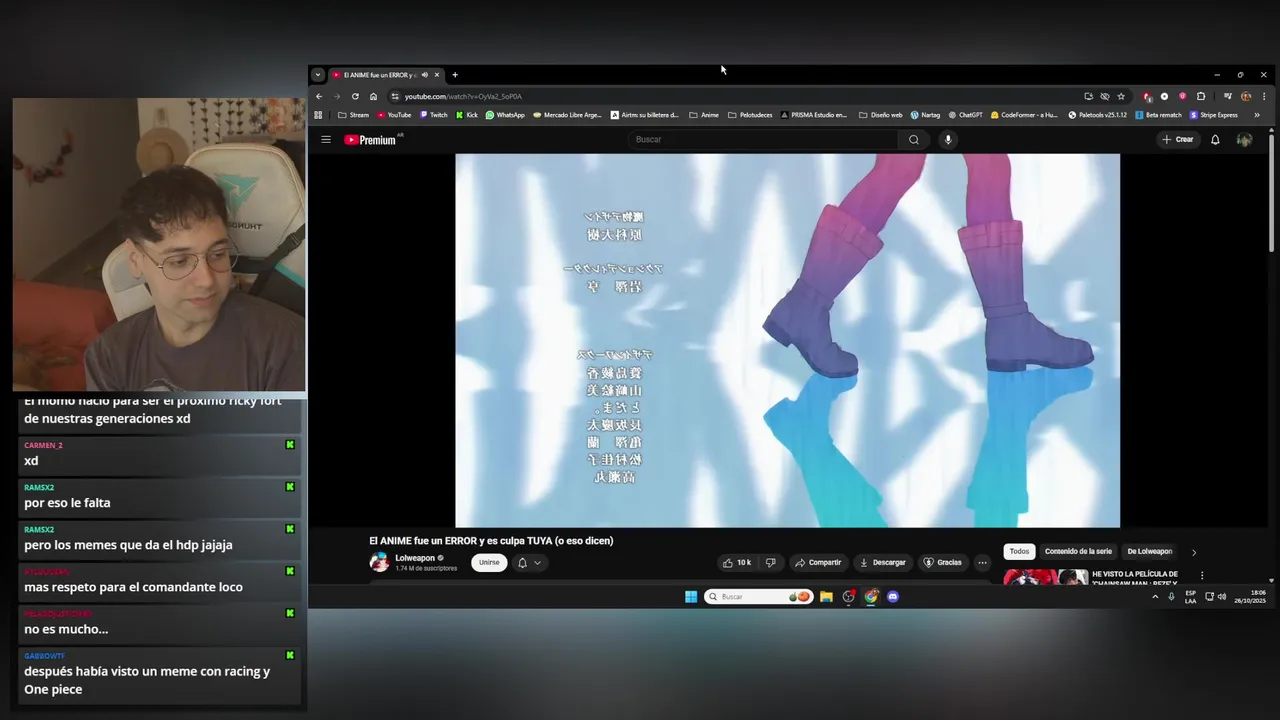Start voice search with the microphone icon
This screenshot has width=1280, height=720.
point(948,139)
